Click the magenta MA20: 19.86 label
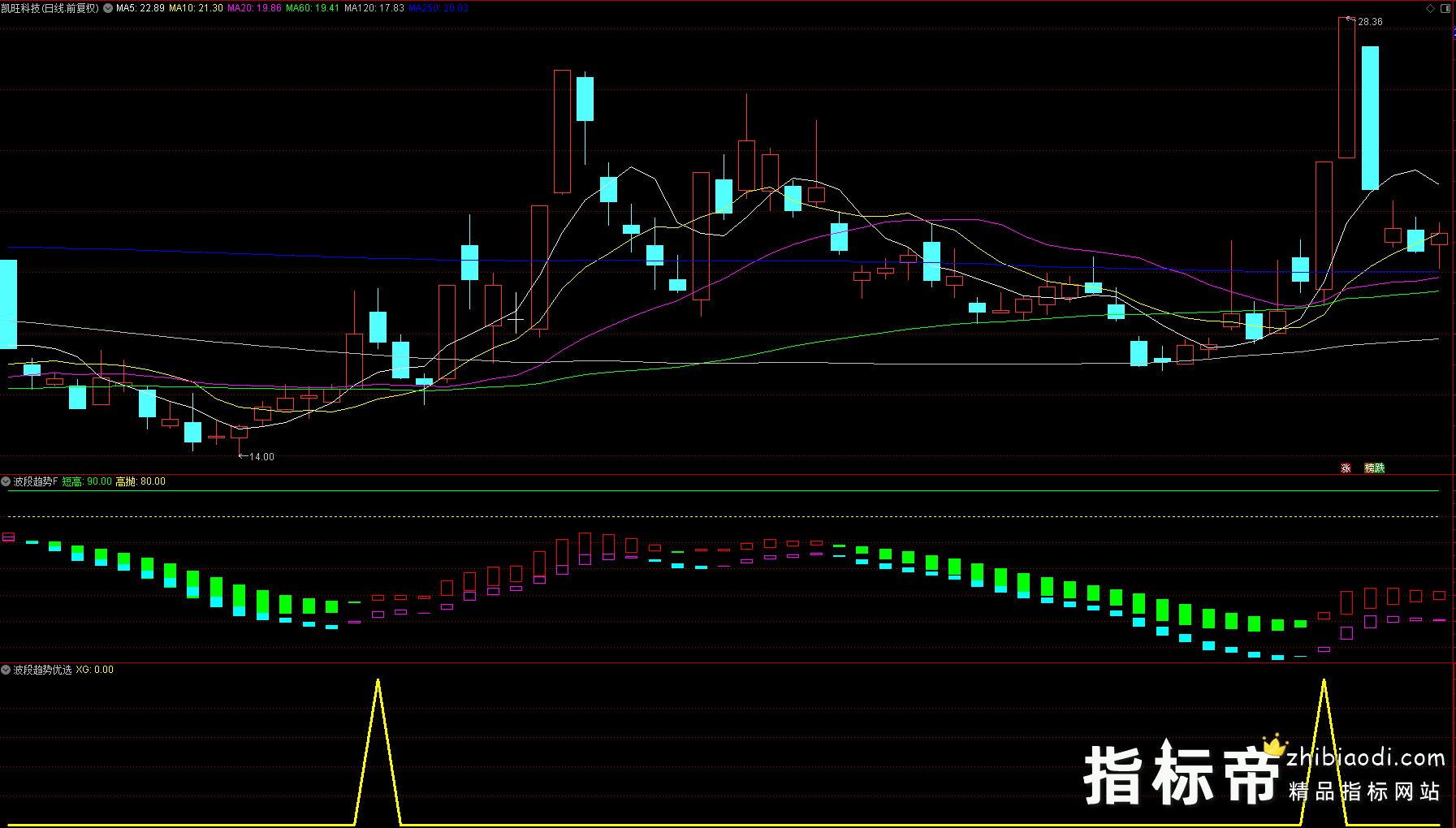 click(254, 8)
